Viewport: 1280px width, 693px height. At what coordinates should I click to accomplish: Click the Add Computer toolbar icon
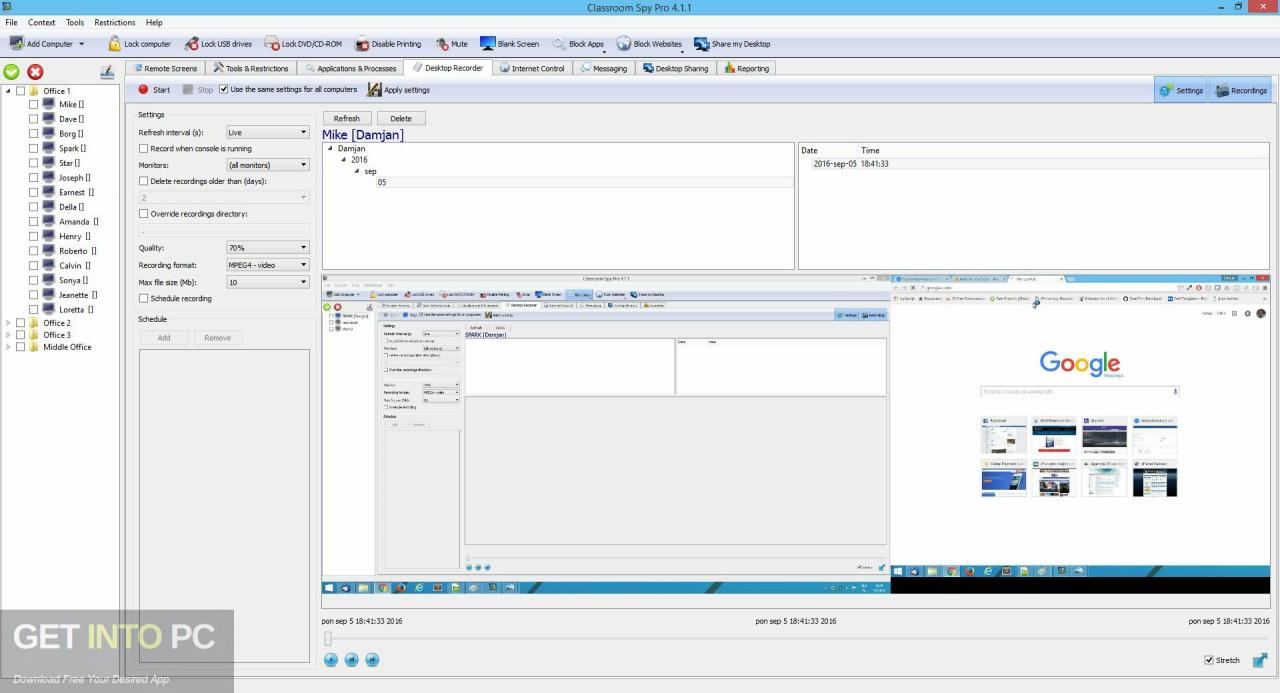17,44
